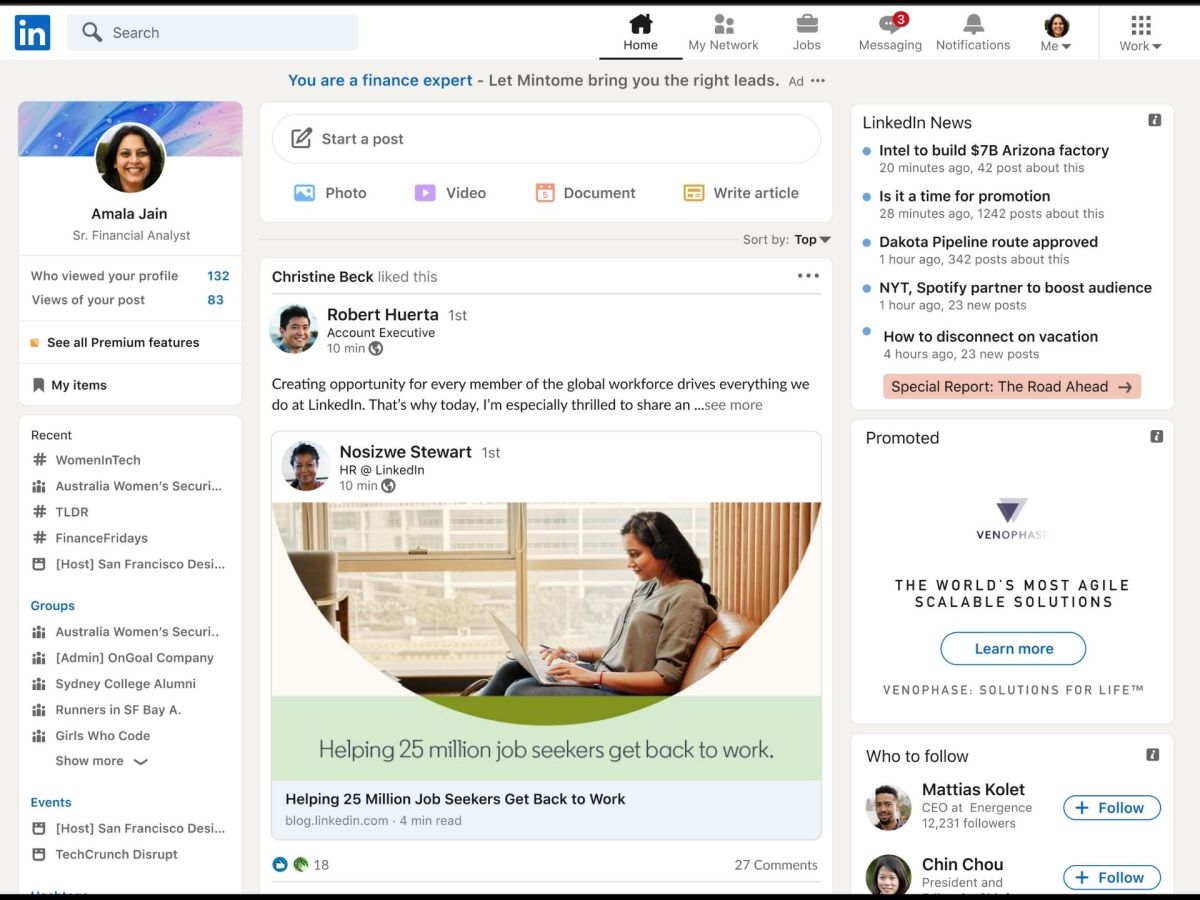Expand the Me profile dropdown
The height and width of the screenshot is (900, 1200).
[1056, 33]
